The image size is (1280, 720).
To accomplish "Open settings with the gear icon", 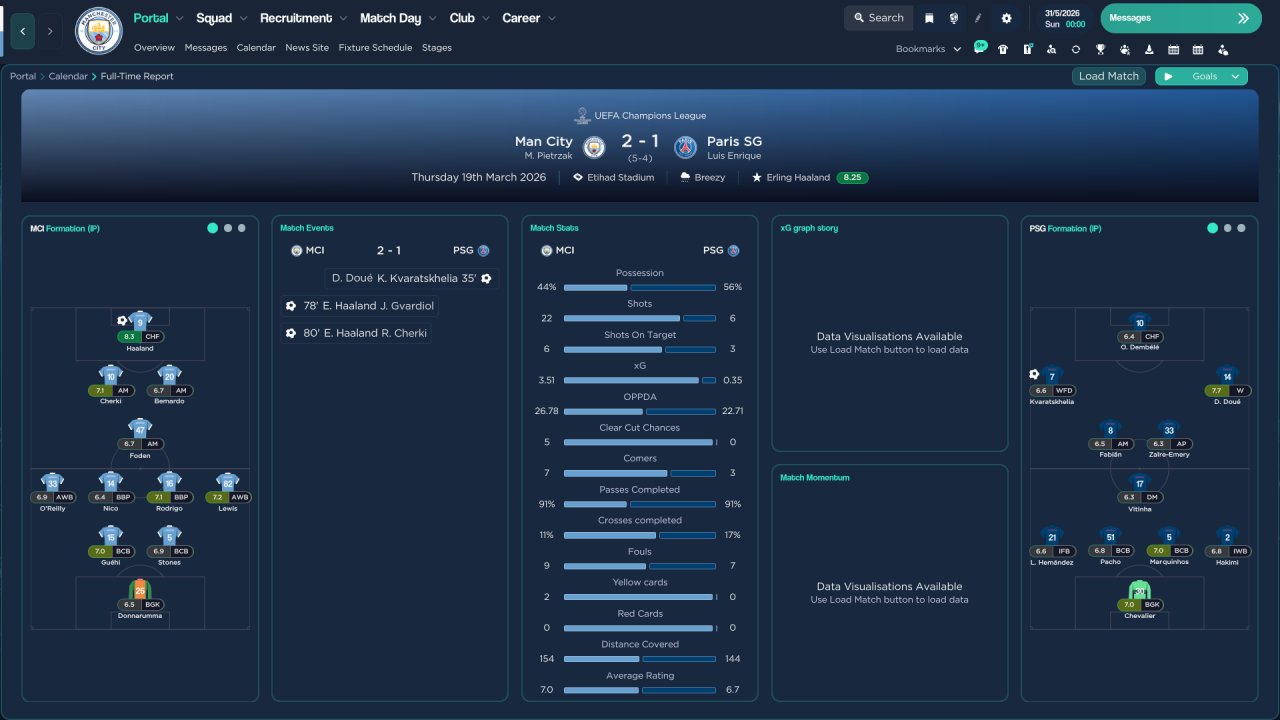I will point(1006,18).
